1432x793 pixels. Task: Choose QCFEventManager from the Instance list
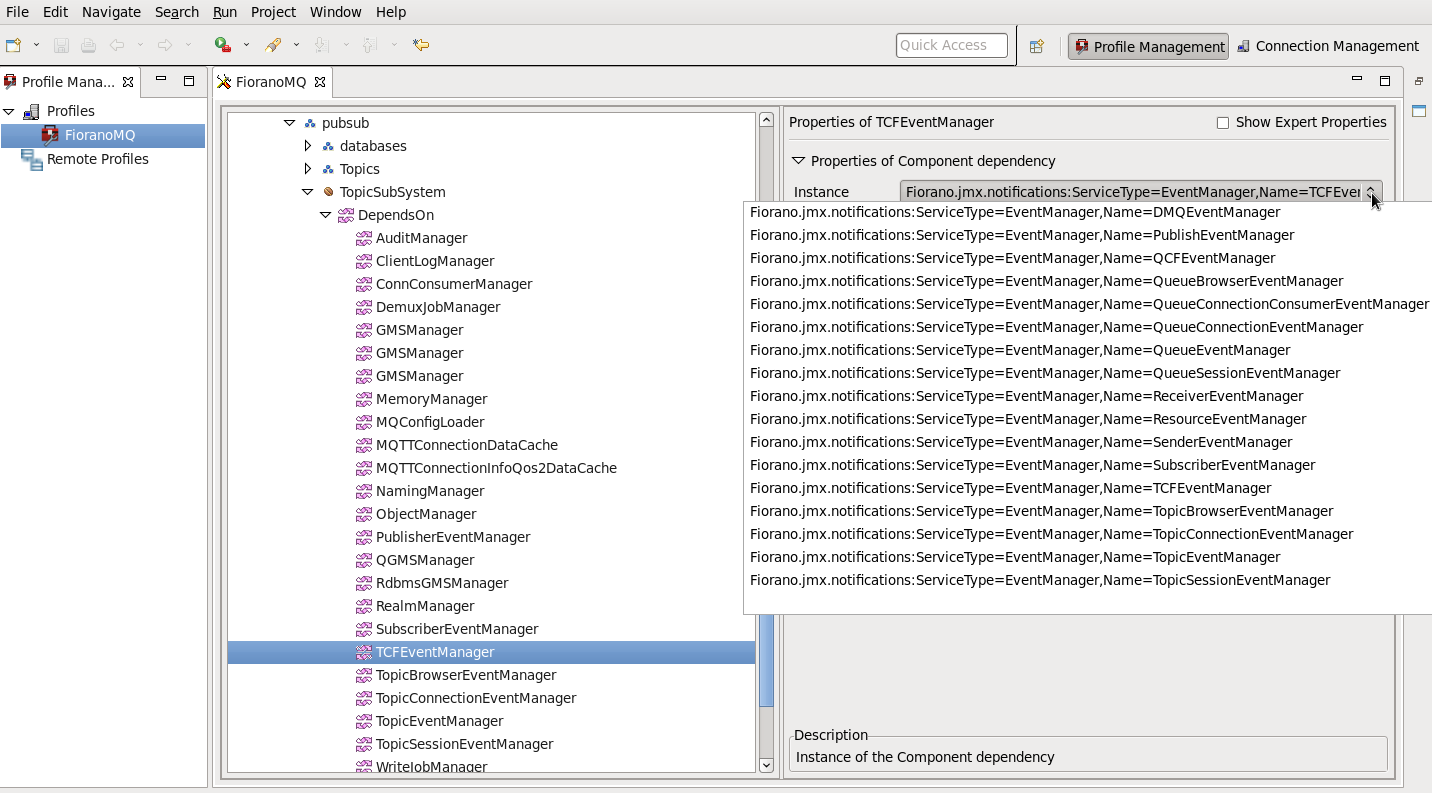point(1012,258)
